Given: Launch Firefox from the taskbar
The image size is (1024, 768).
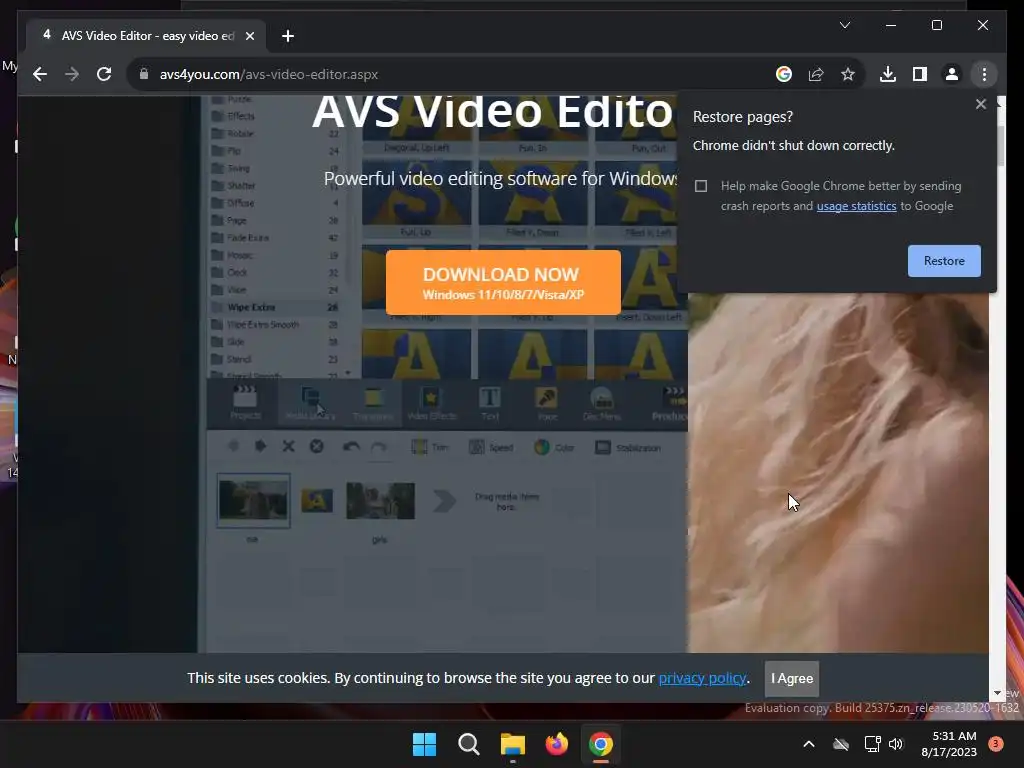Looking at the screenshot, I should [x=556, y=744].
